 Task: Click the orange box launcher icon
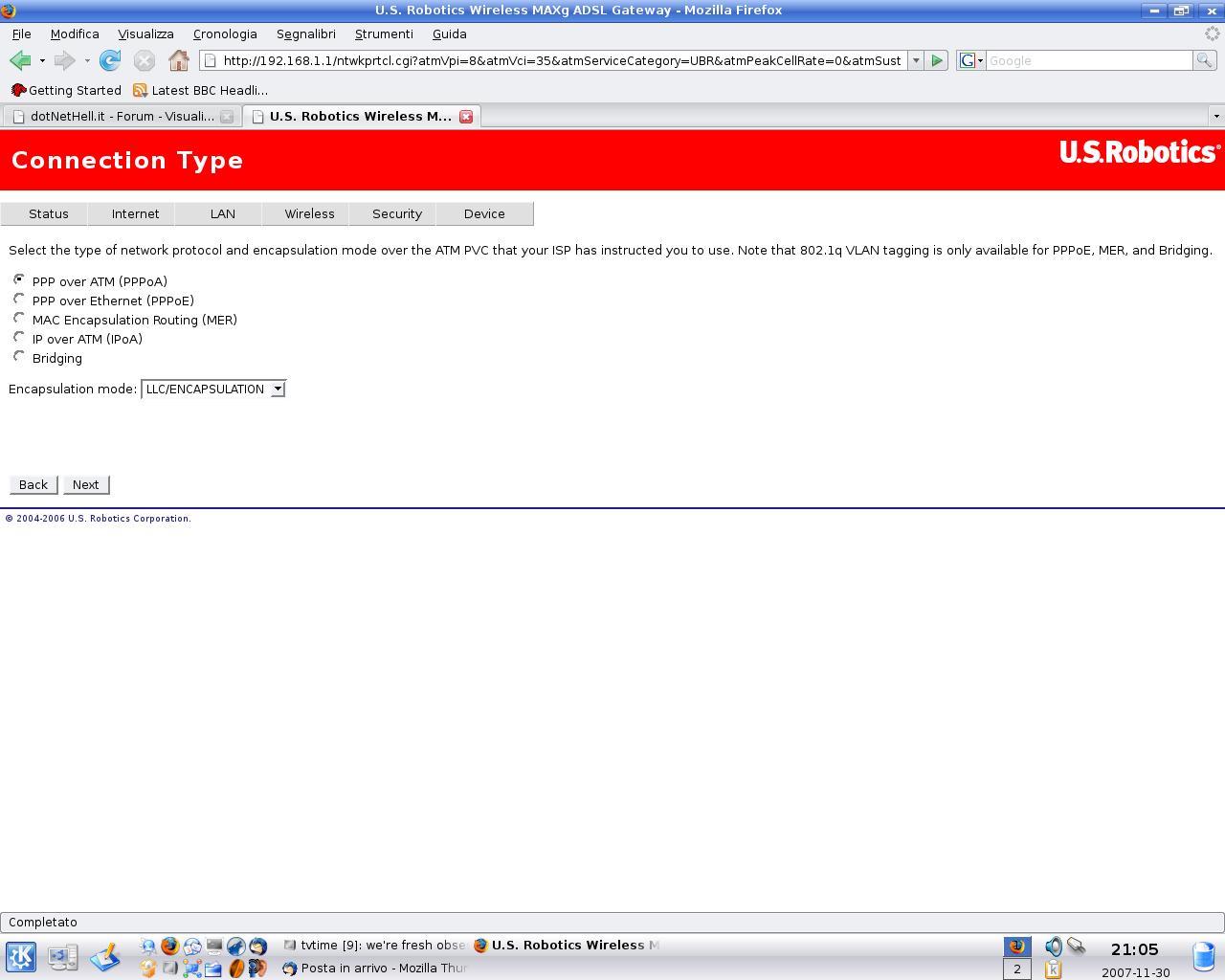point(148,969)
